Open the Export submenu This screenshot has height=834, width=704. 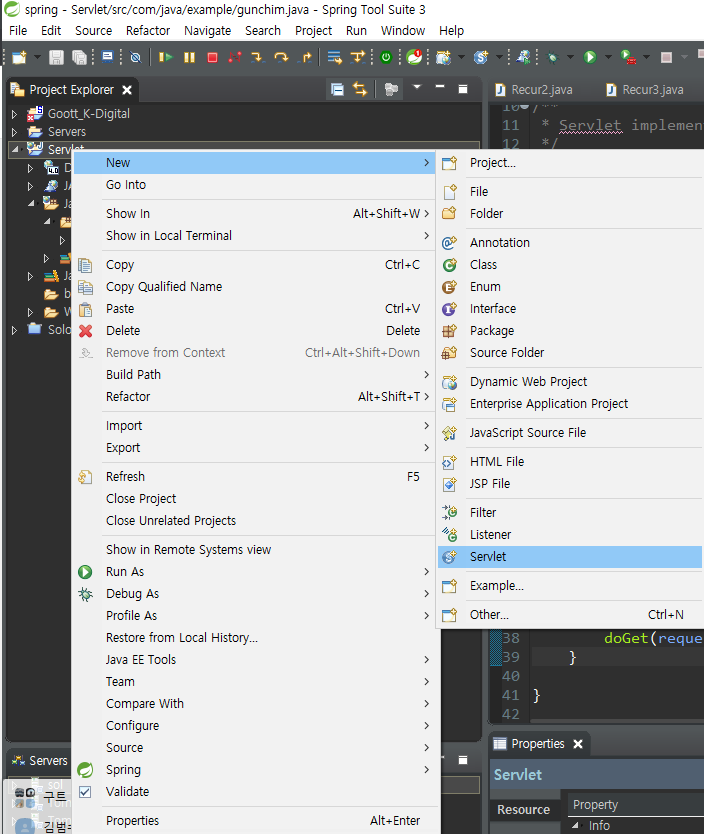click(x=254, y=448)
